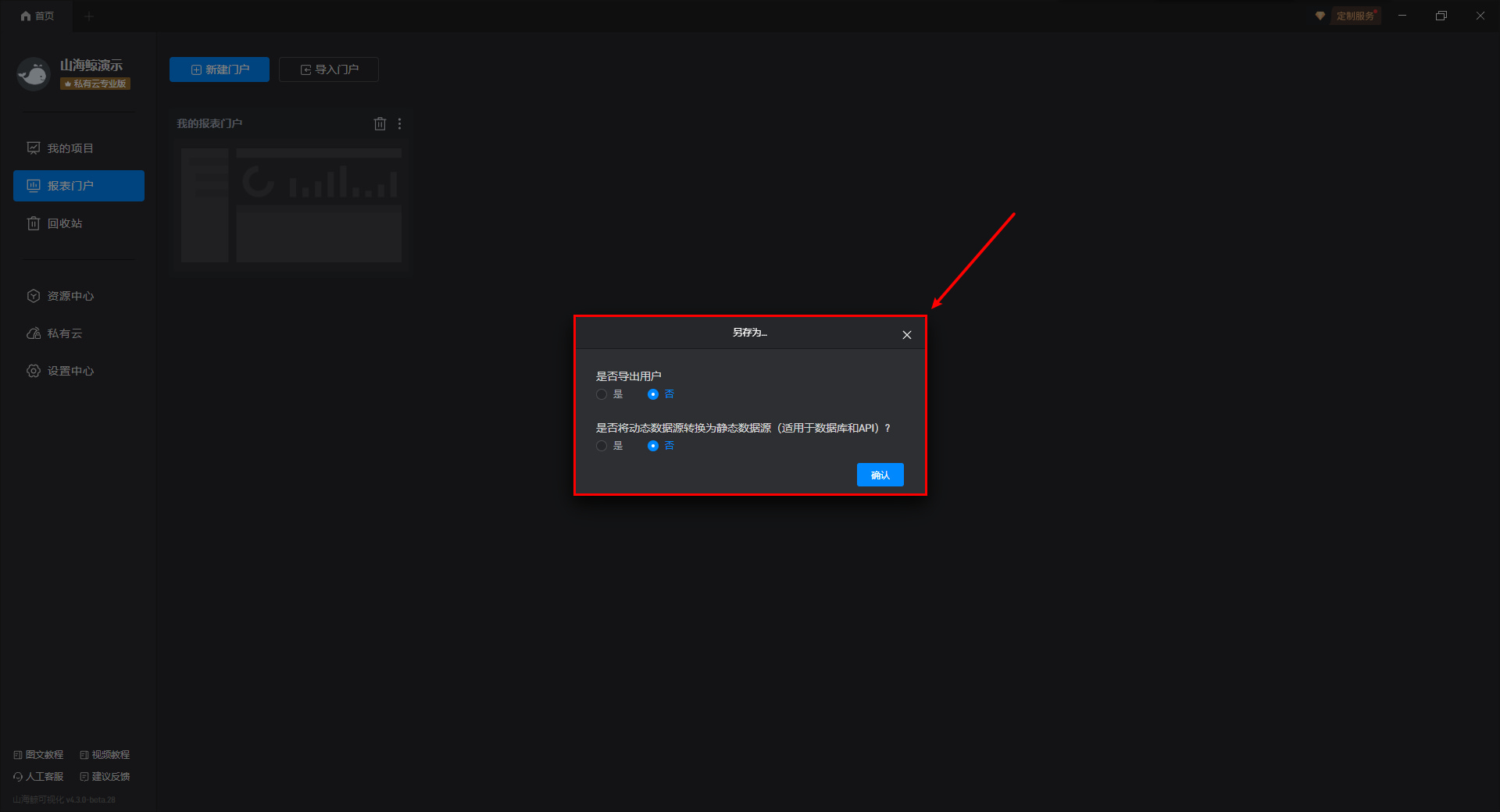Click the trash icon on 我的报表门户 card

[380, 123]
